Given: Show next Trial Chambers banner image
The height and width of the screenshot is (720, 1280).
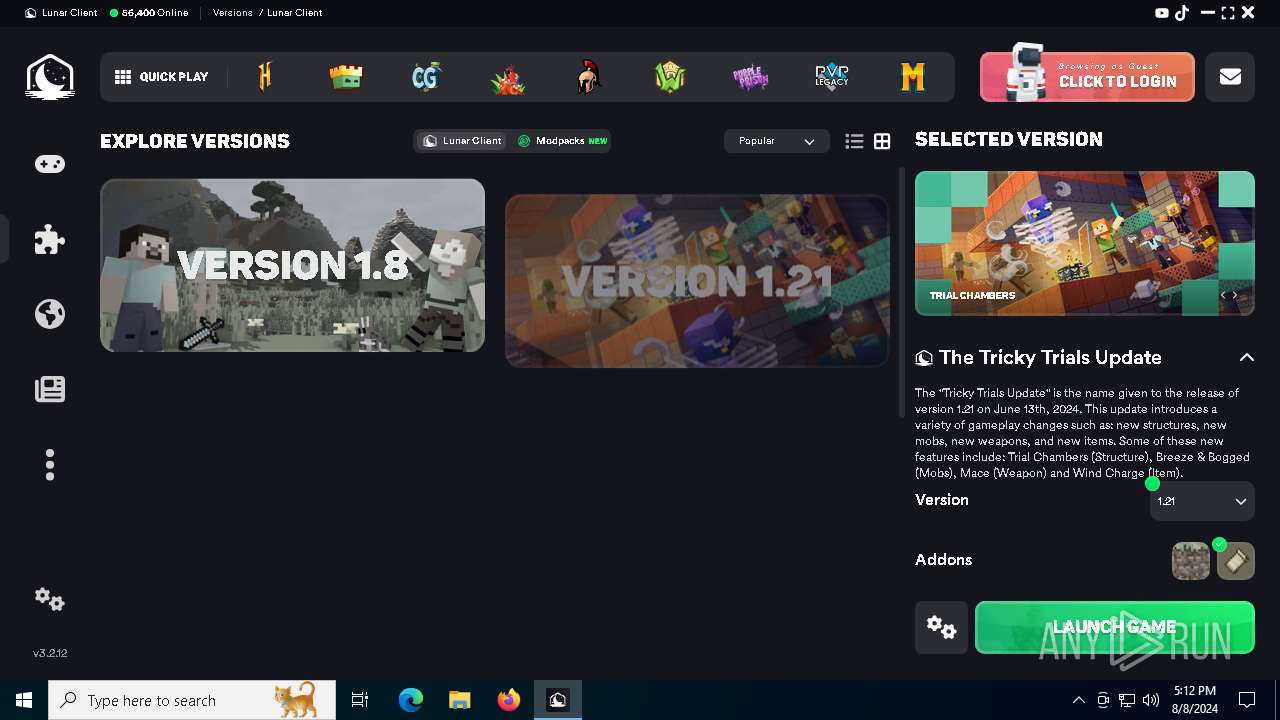Looking at the screenshot, I should [1236, 295].
